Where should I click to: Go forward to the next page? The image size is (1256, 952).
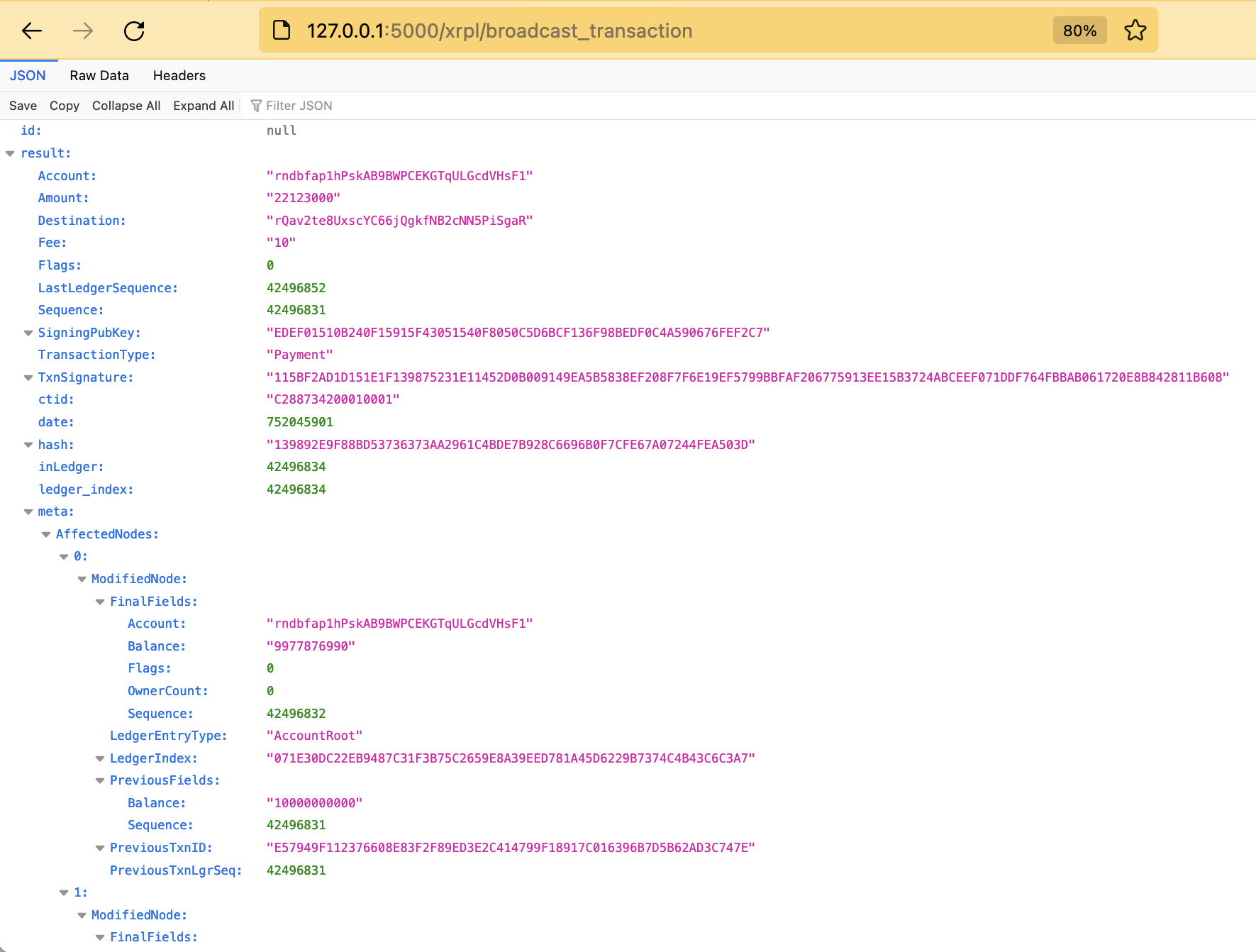click(x=83, y=31)
